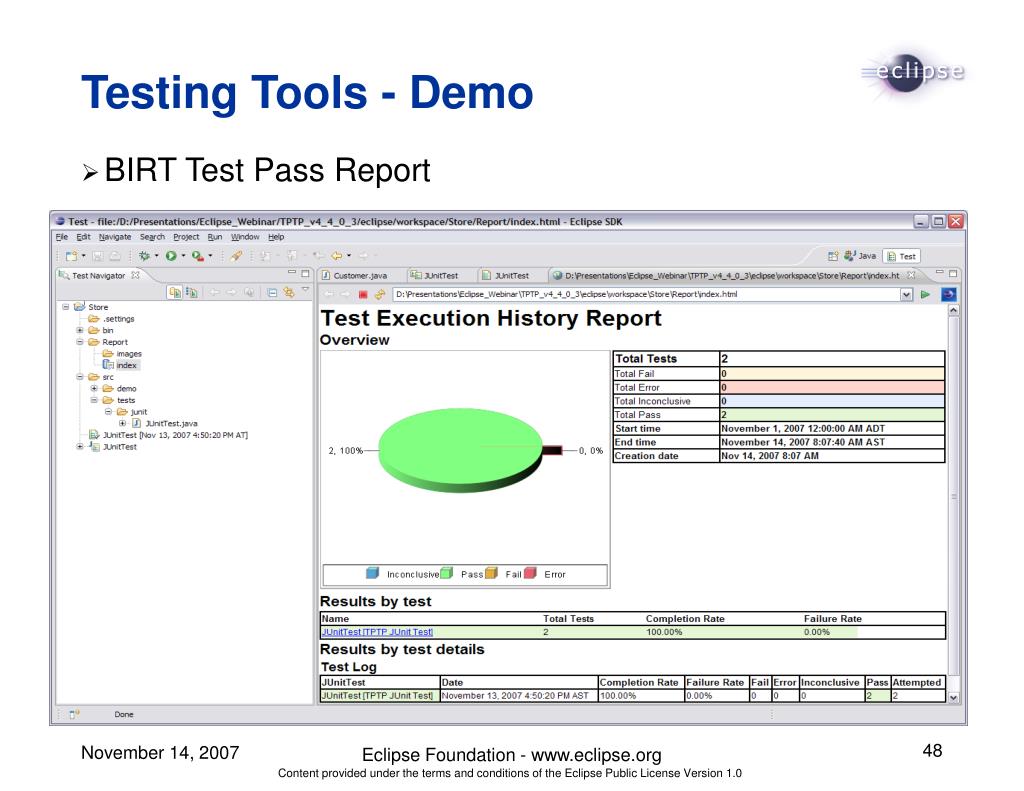Click the pencil/marker icon in main toolbar
Image resolution: width=1024 pixels, height=791 pixels.
236,256
